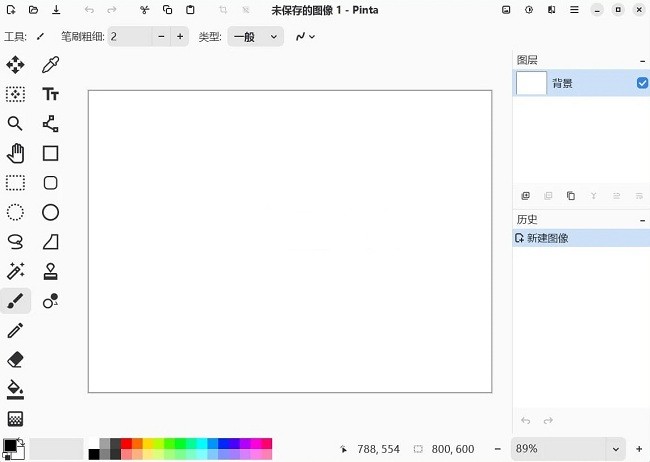Select the Pan hand tool
650x462 pixels.
tap(15, 153)
